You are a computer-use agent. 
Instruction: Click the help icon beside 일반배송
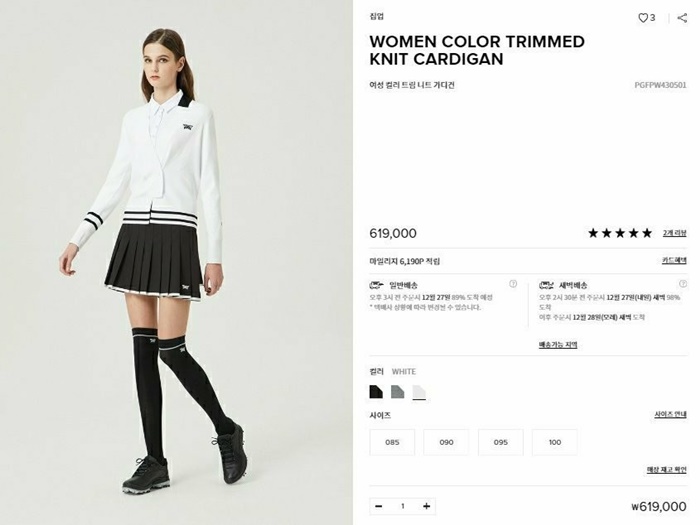[513, 283]
